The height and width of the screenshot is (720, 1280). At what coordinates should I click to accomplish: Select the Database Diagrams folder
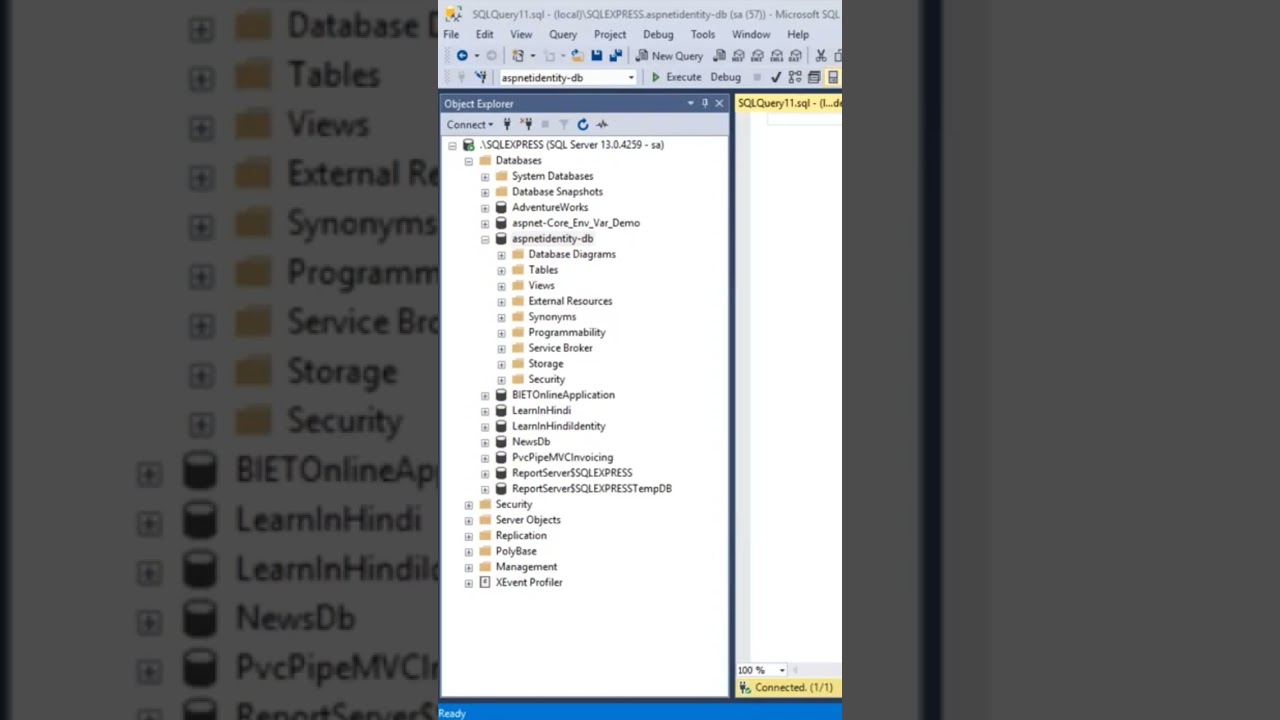(x=572, y=254)
